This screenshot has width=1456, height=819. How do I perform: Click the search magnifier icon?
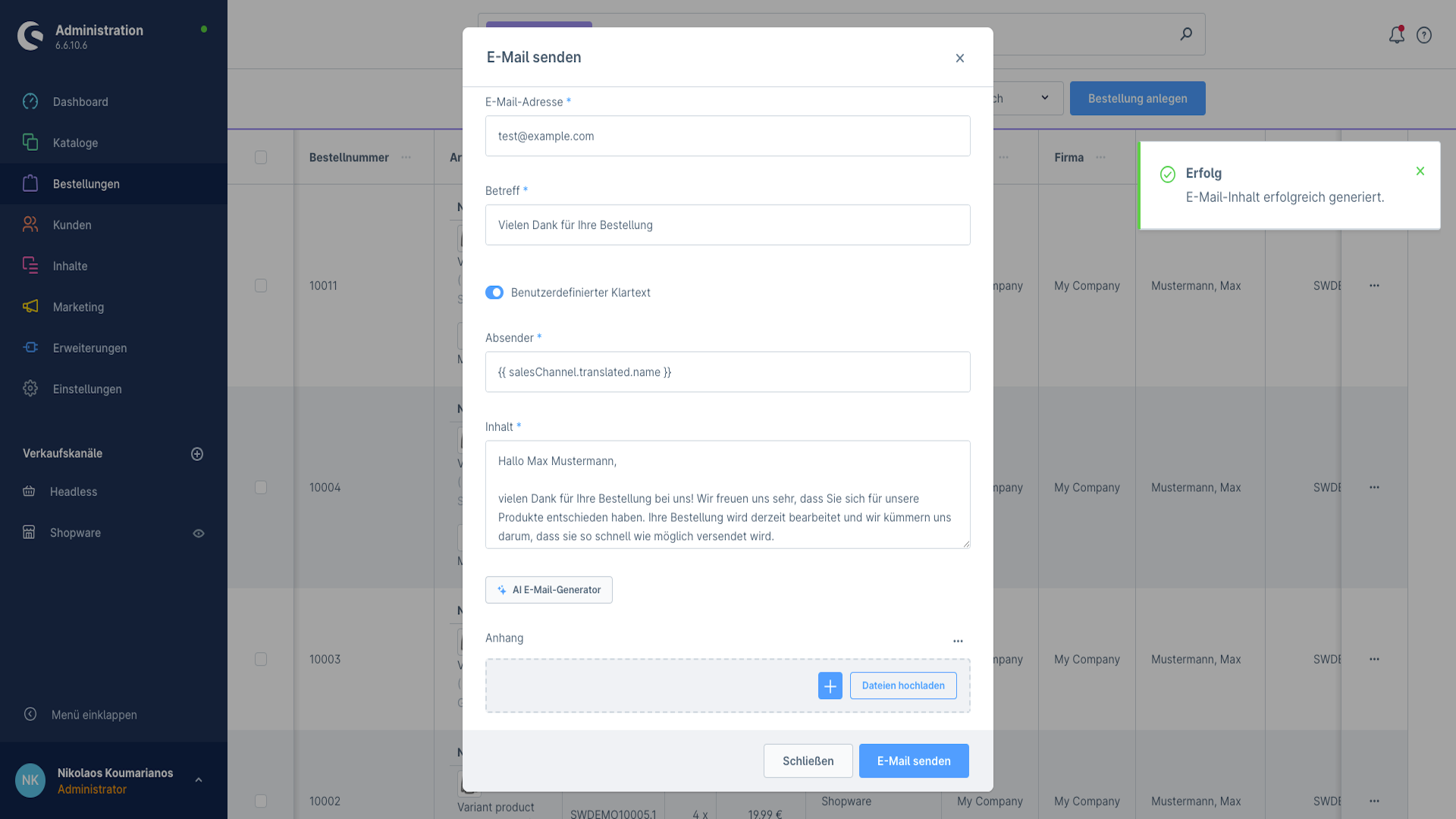pyautogui.click(x=1186, y=34)
